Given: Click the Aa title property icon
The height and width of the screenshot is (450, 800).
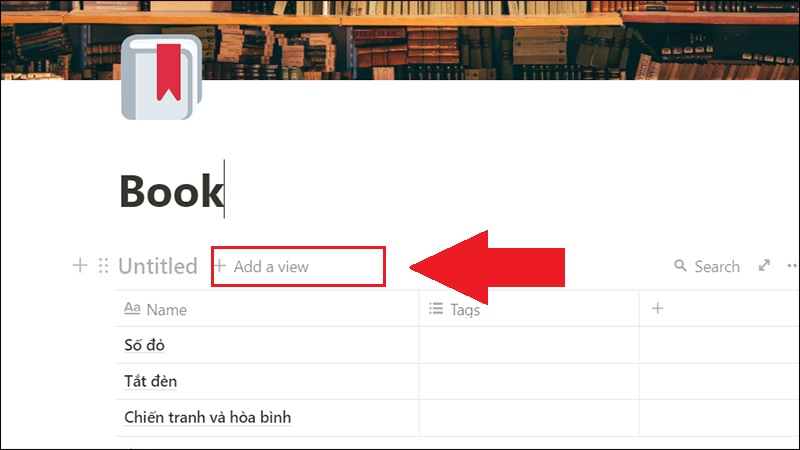Looking at the screenshot, I should pos(132,308).
